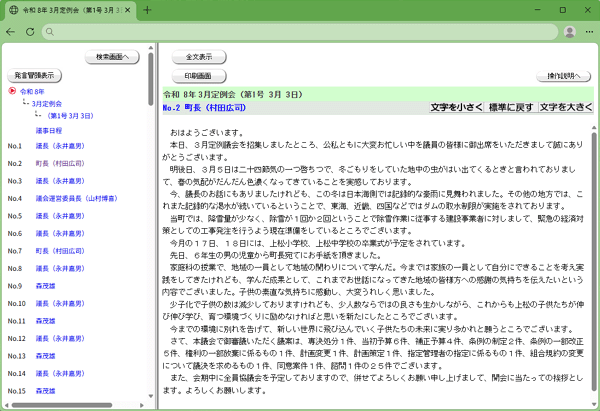Open the browser three-dot menu
Screen dimensions: 600x411
coord(589,32)
